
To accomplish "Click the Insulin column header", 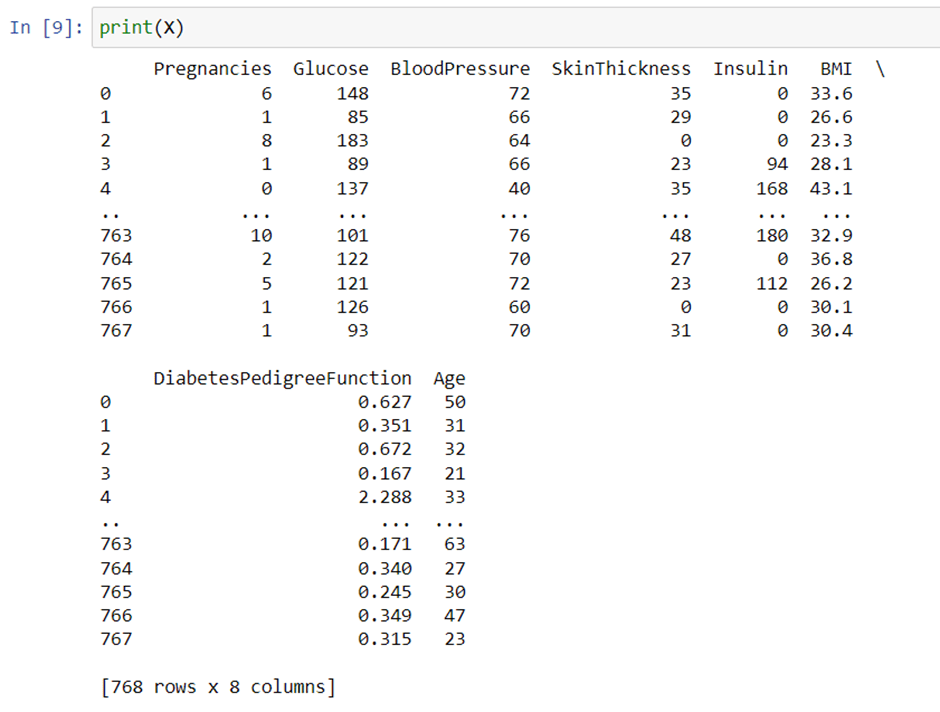I will tap(751, 69).
